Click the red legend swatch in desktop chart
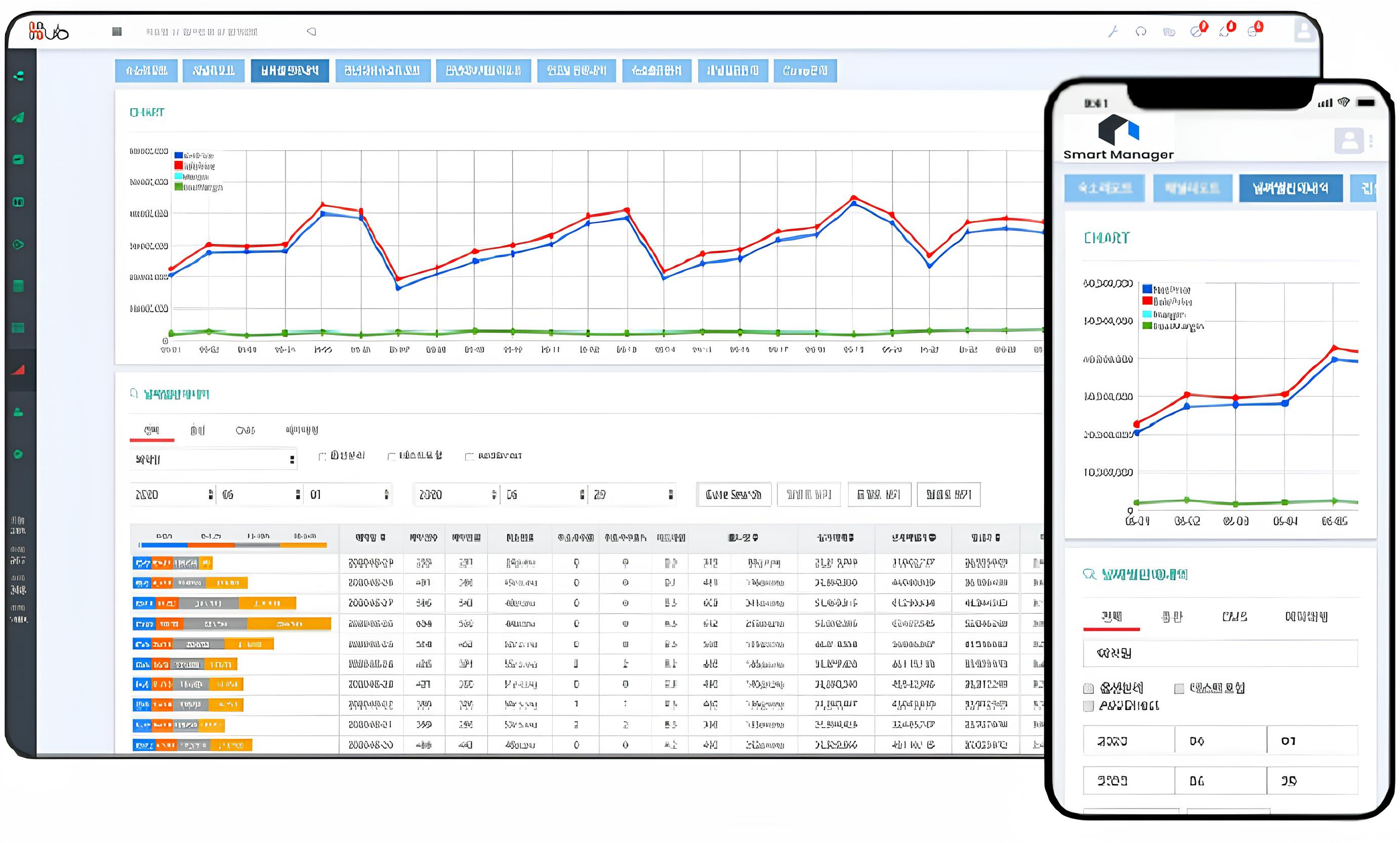The width and height of the screenshot is (1400, 843). [x=179, y=166]
